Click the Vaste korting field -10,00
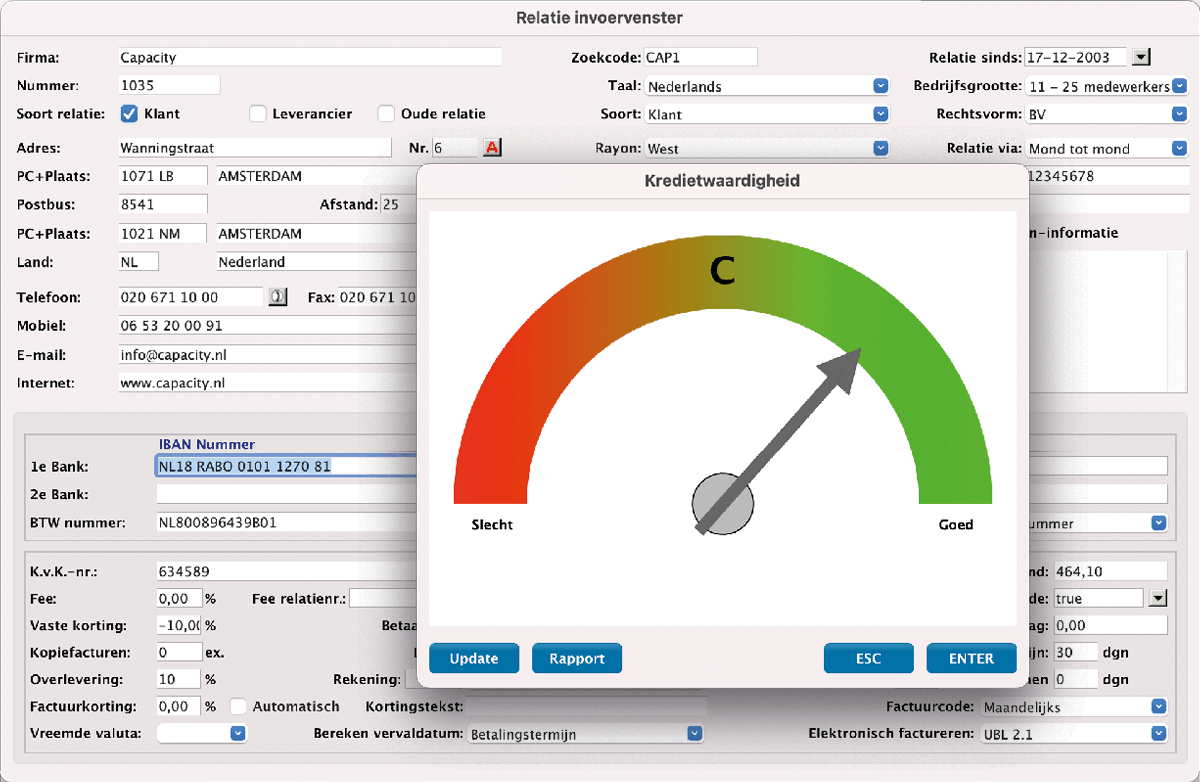The image size is (1200, 782). click(179, 625)
